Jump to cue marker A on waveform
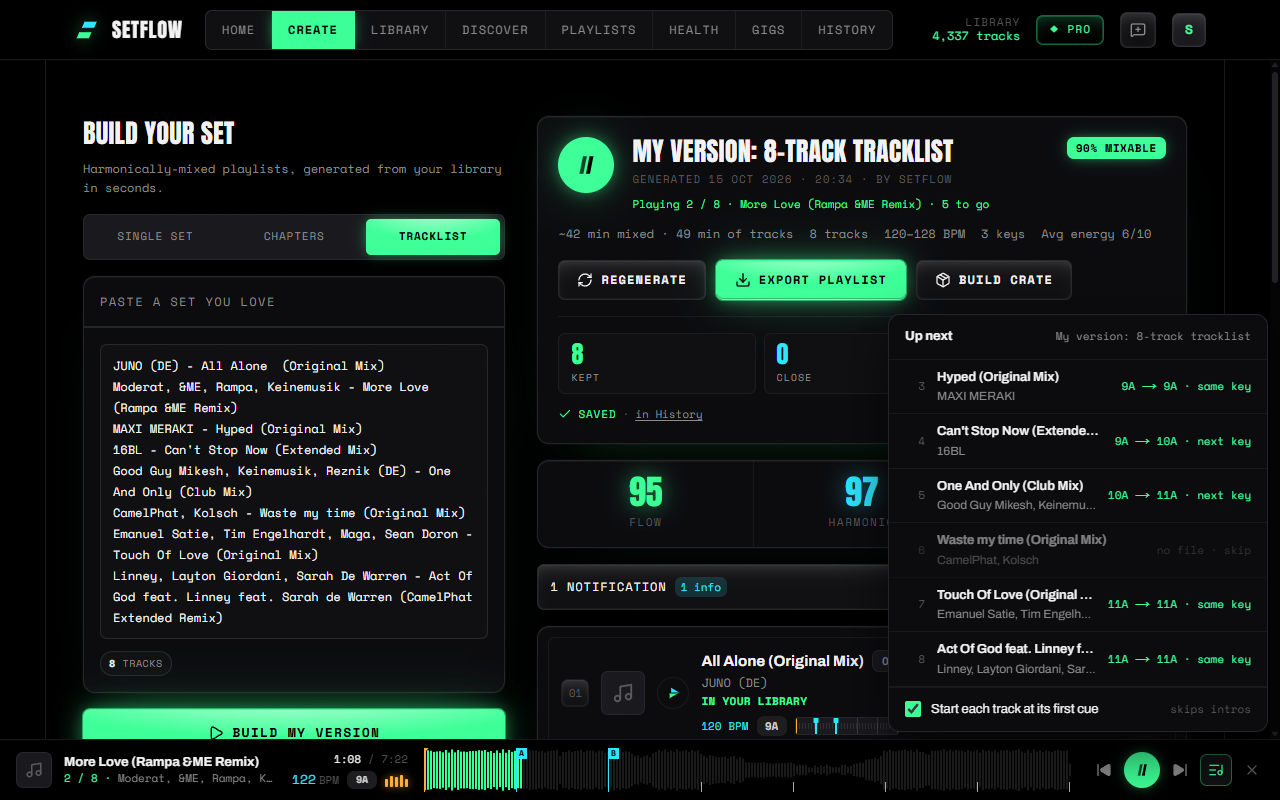The image size is (1280, 800). pos(521,754)
